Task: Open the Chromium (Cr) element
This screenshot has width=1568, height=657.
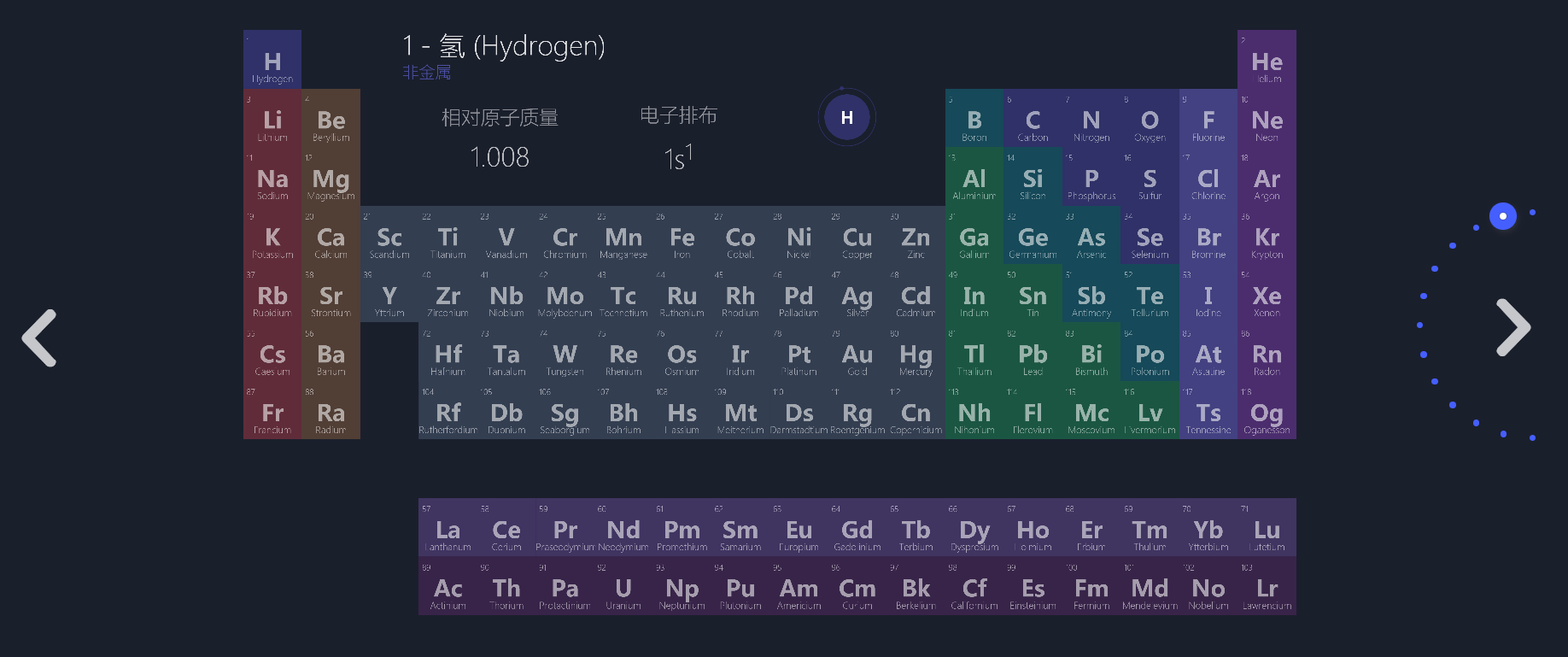Action: coord(565,236)
